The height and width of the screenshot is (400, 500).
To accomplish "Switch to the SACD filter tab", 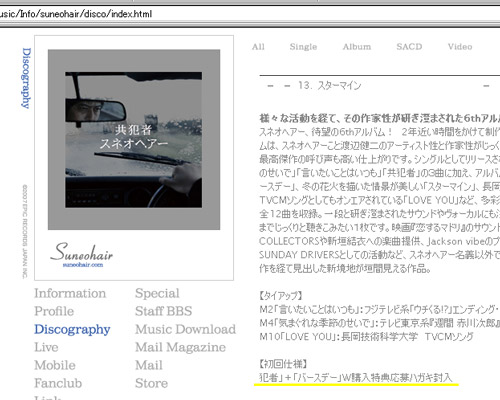I will 409,47.
